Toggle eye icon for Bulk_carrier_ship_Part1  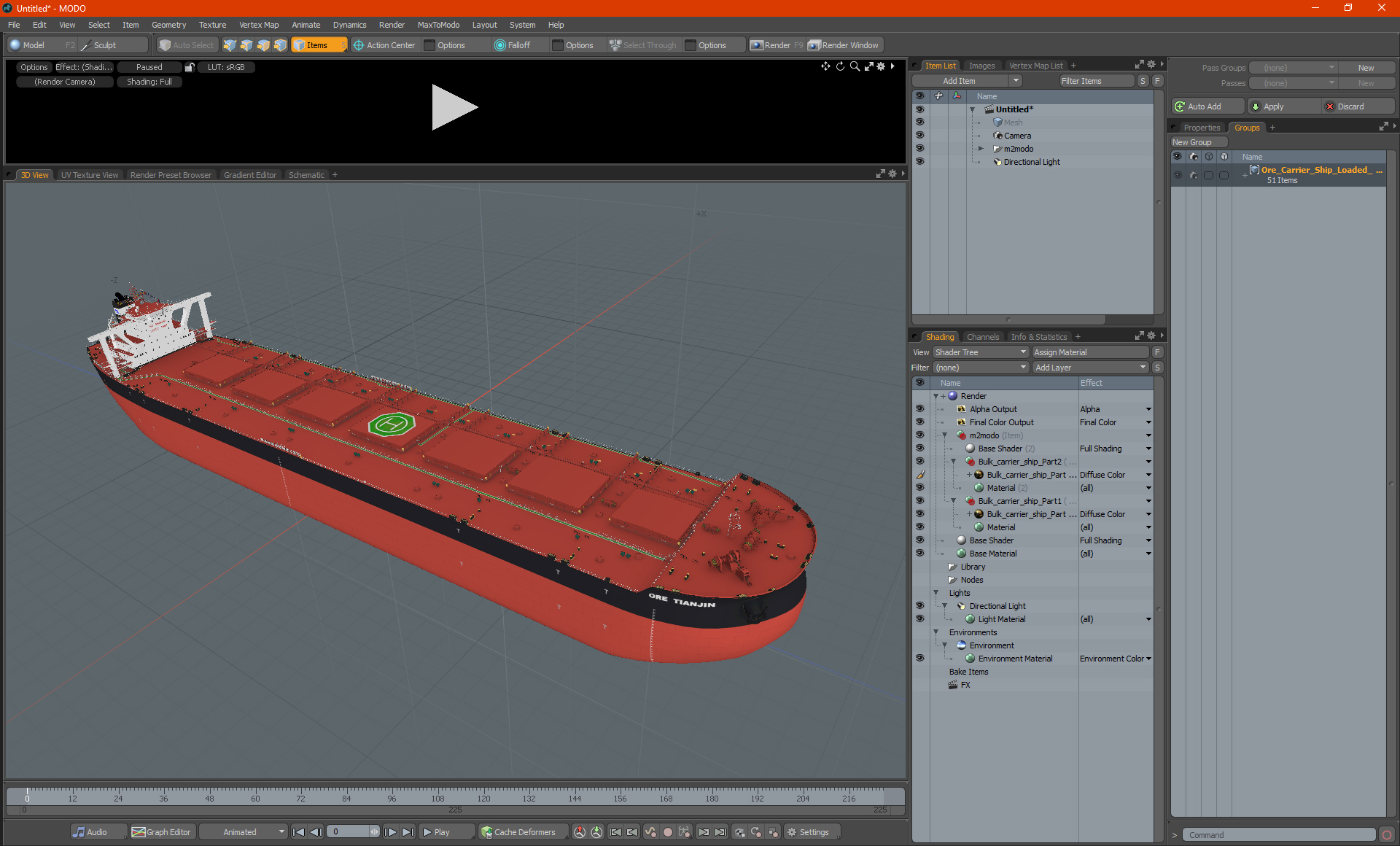[x=919, y=501]
